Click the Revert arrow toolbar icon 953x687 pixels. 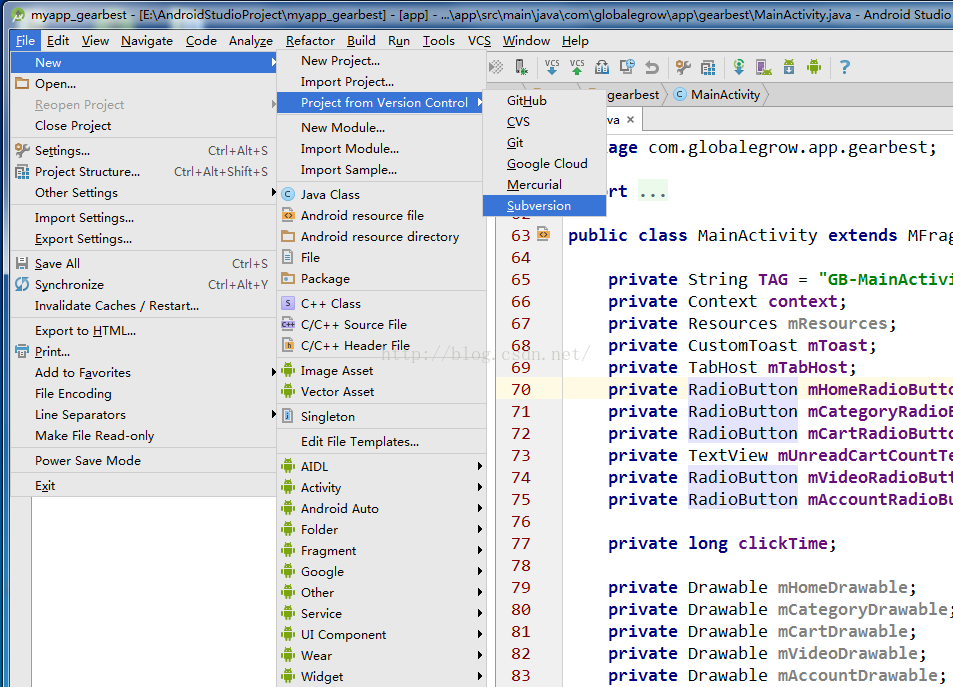pyautogui.click(x=652, y=67)
